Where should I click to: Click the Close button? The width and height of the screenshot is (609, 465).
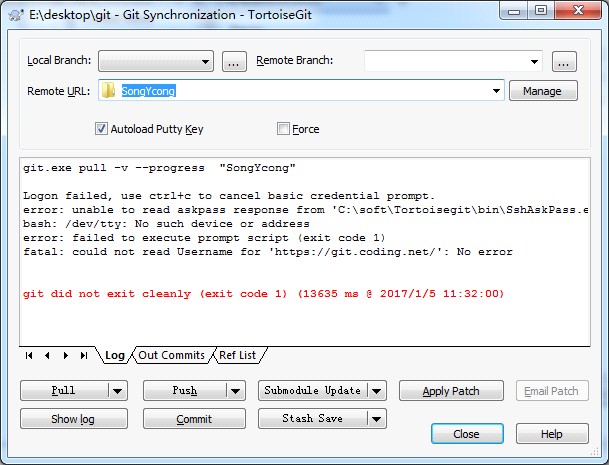point(467,434)
